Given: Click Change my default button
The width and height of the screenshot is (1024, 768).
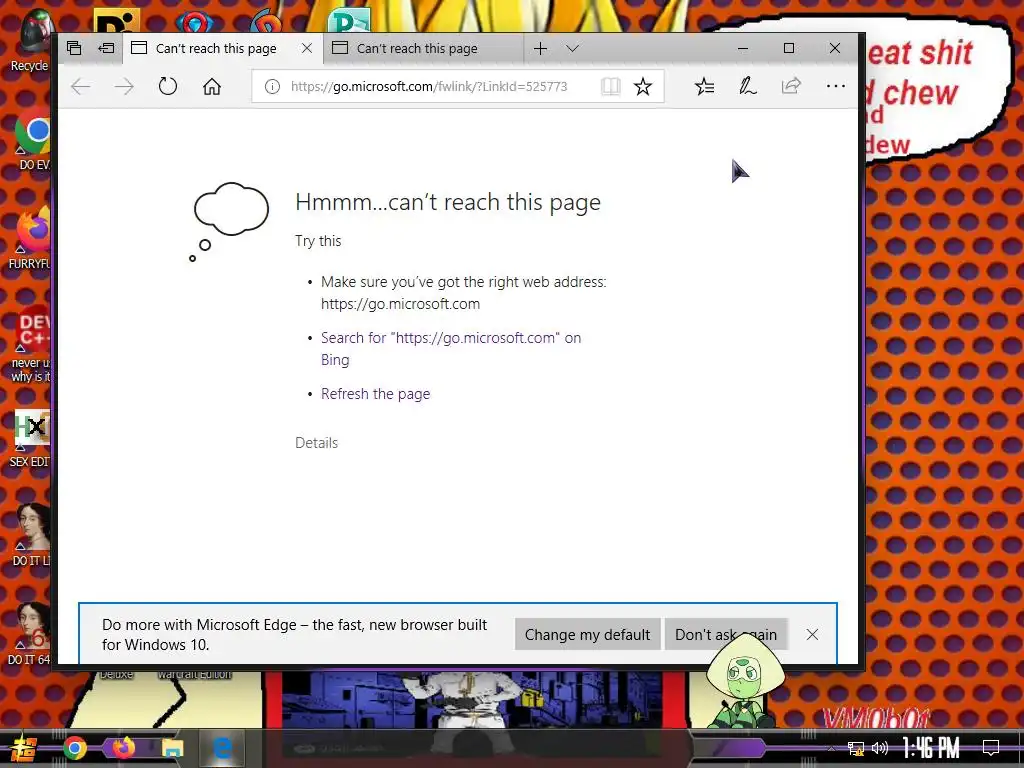Looking at the screenshot, I should tap(587, 635).
